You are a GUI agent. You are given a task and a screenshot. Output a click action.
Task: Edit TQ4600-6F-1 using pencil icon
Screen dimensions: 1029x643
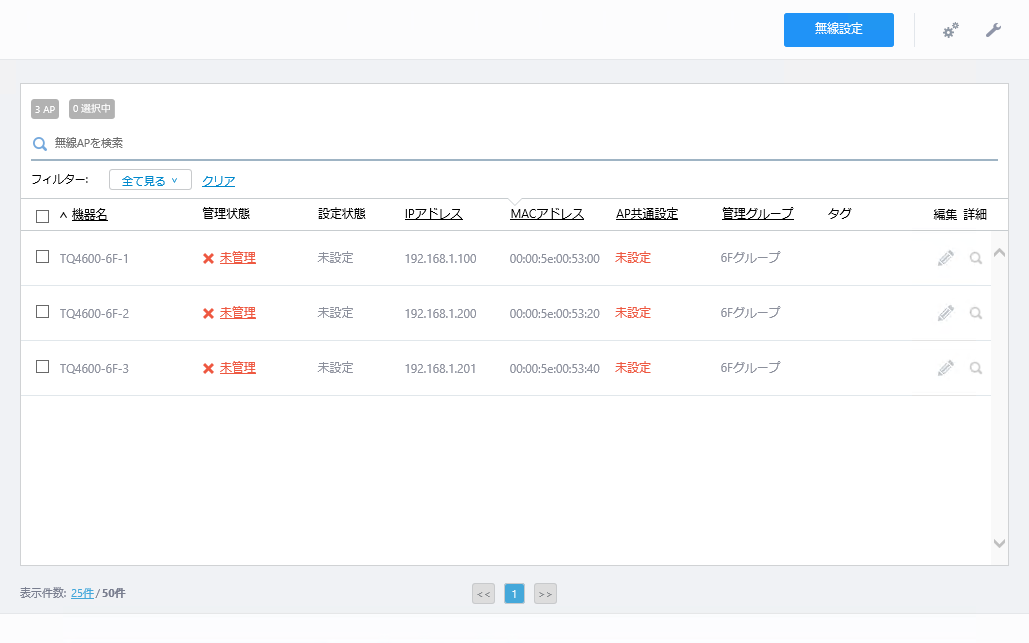point(946,258)
